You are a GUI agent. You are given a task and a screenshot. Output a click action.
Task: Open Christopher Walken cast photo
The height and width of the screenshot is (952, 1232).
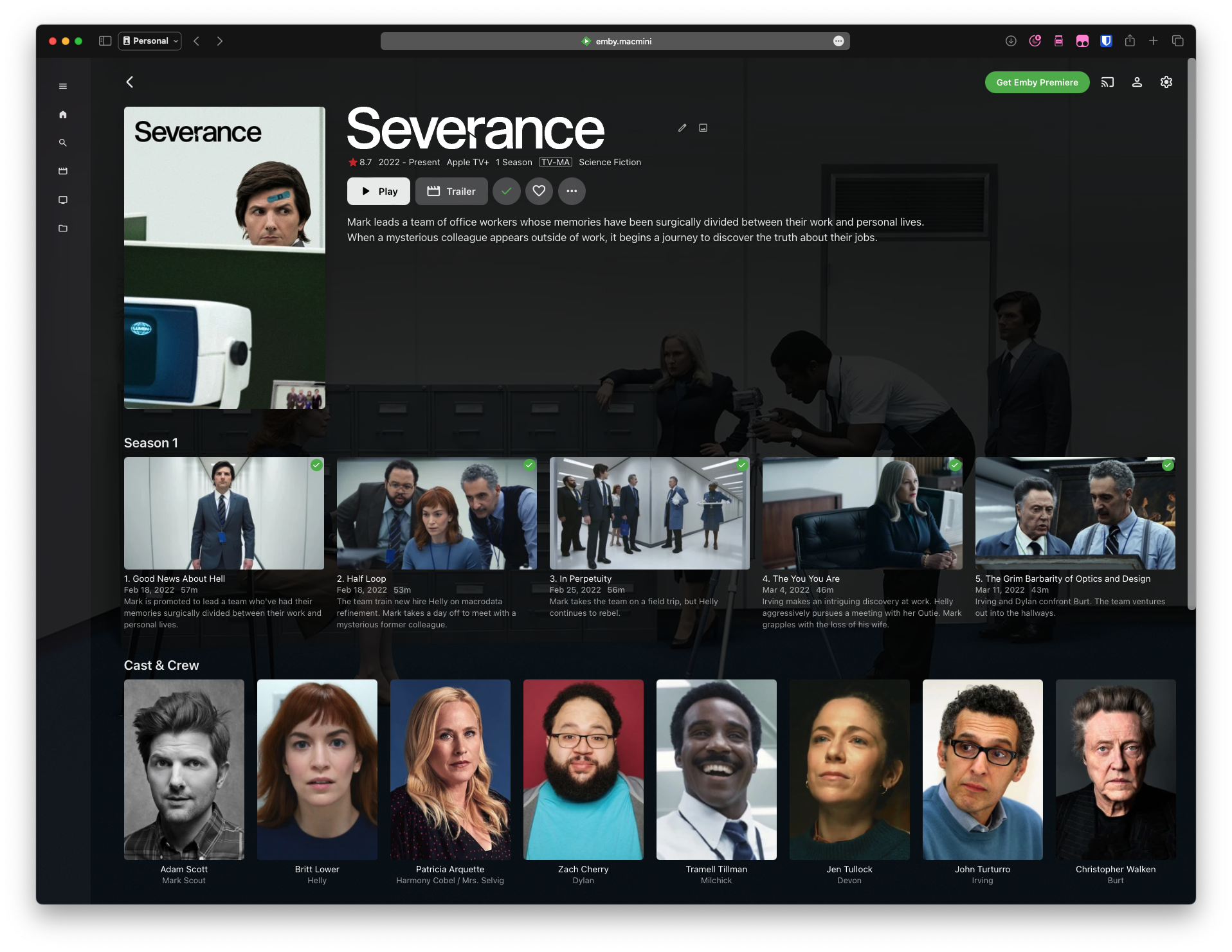pyautogui.click(x=1116, y=769)
